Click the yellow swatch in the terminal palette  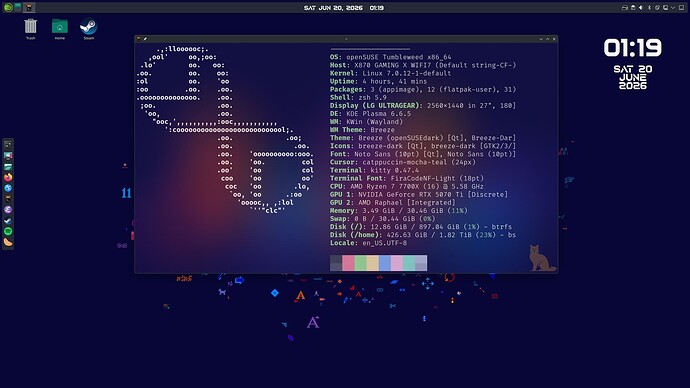tap(373, 263)
